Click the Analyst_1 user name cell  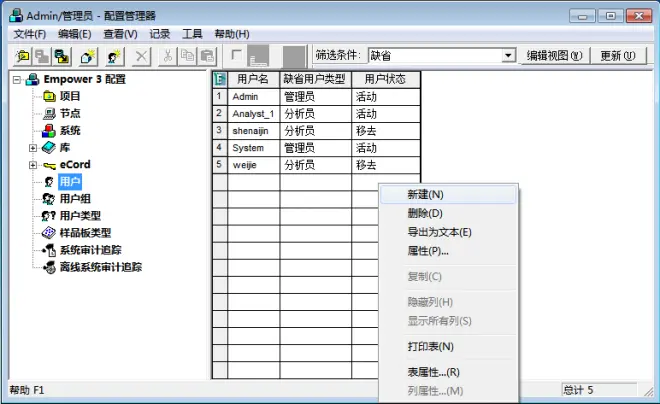(253, 114)
